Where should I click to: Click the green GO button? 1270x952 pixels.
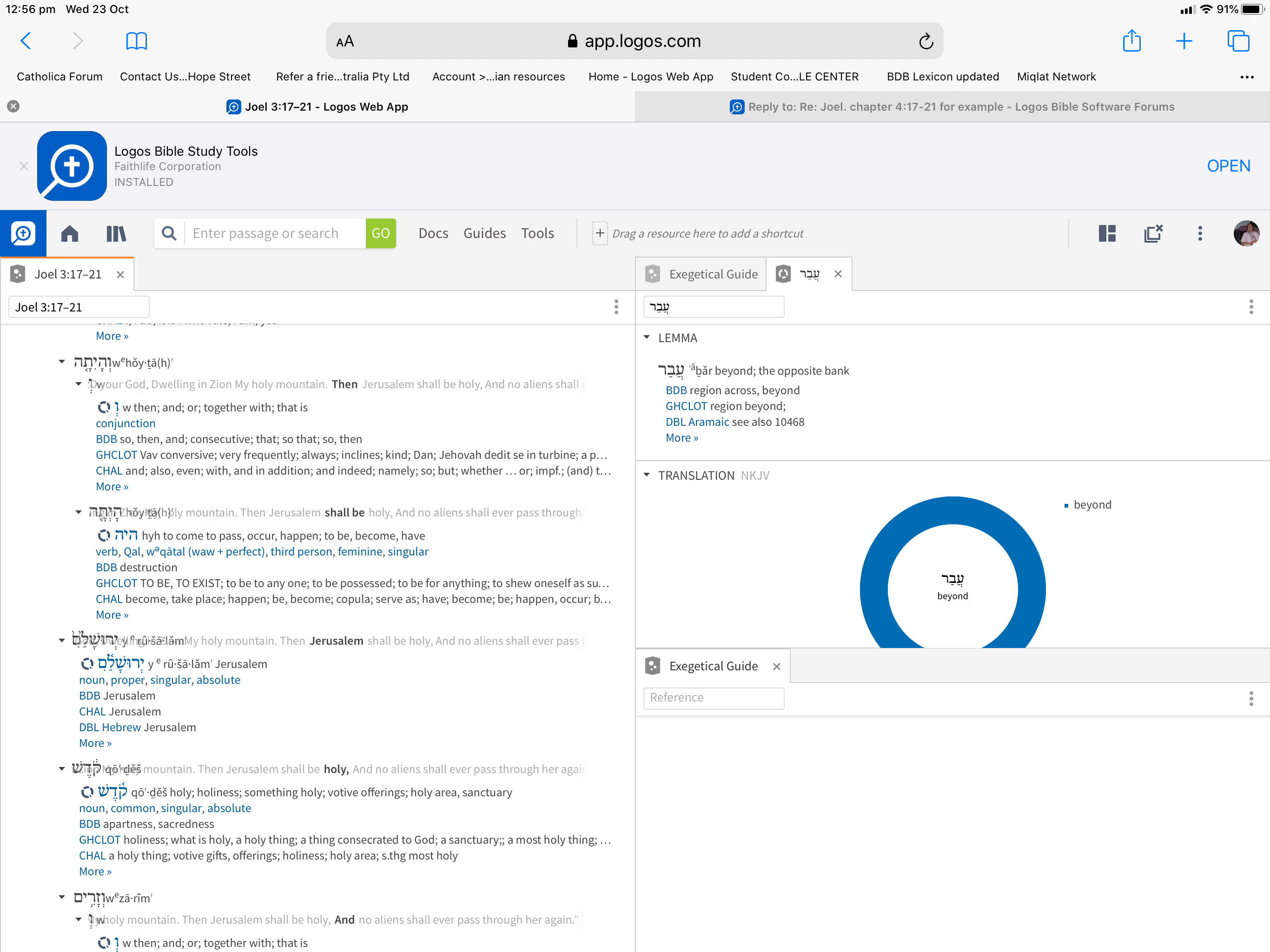(381, 233)
